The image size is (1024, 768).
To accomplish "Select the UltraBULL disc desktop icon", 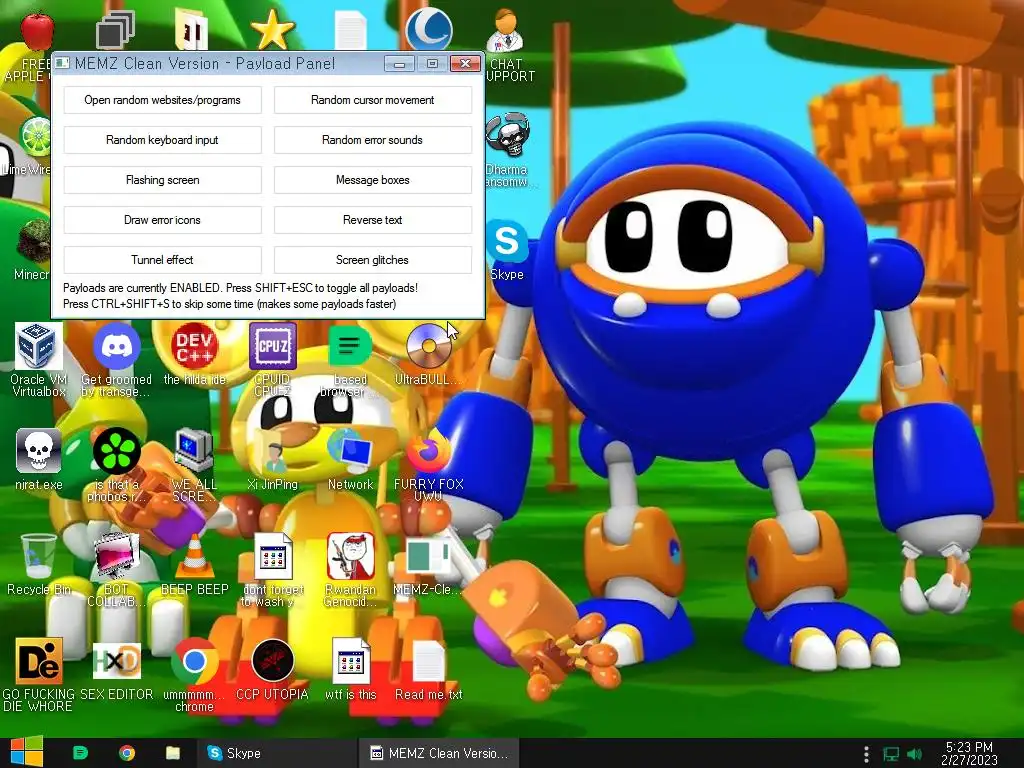I will coord(428,346).
